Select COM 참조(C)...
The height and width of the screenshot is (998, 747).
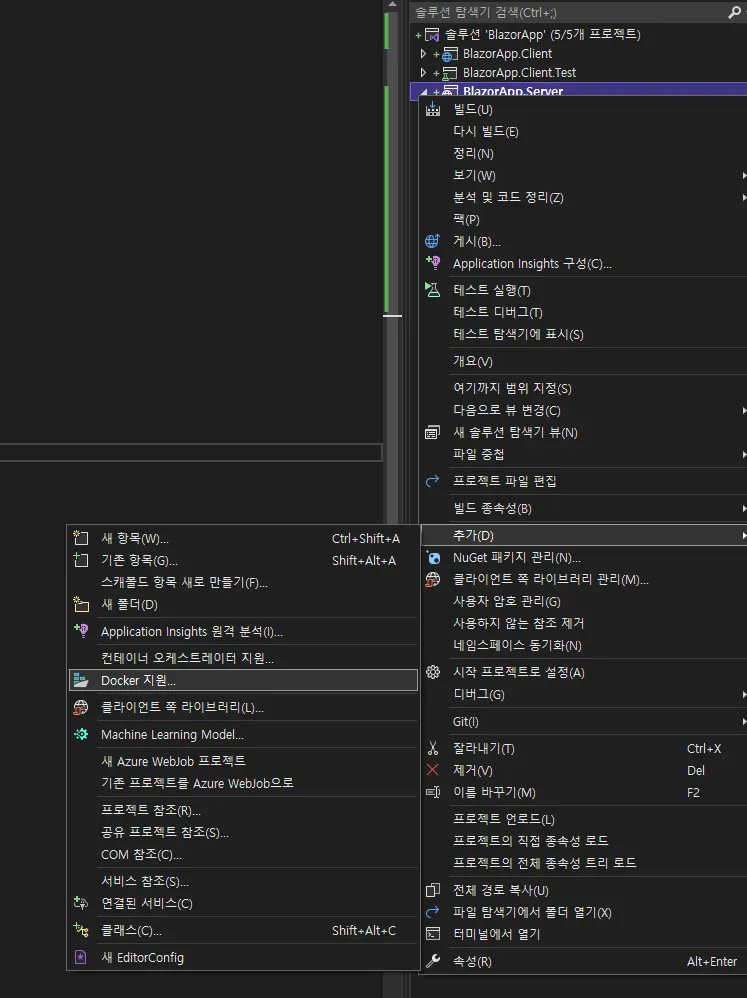click(141, 854)
